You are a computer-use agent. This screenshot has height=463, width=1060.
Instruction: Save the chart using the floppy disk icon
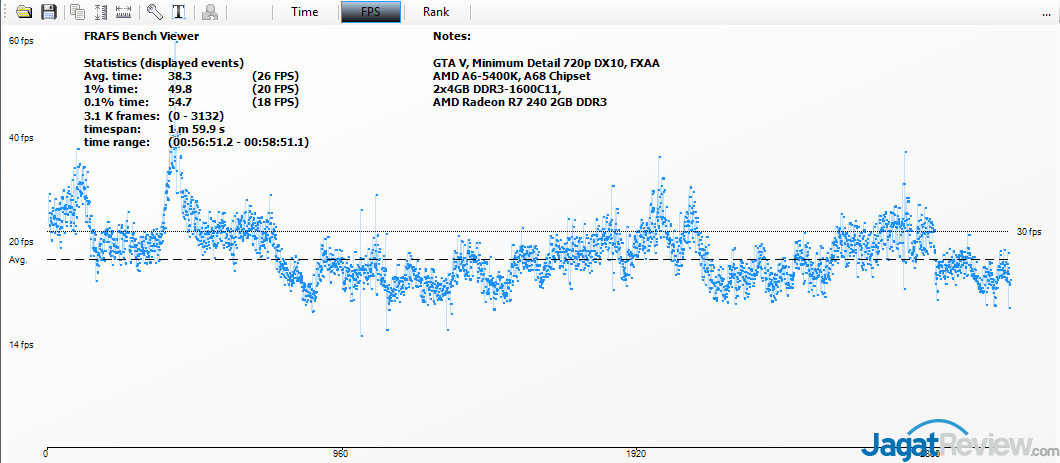pos(49,12)
